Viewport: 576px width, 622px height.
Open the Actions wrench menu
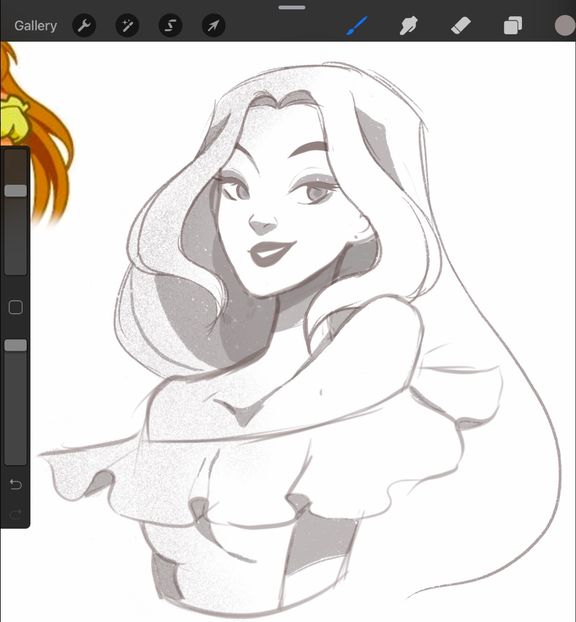(x=84, y=26)
